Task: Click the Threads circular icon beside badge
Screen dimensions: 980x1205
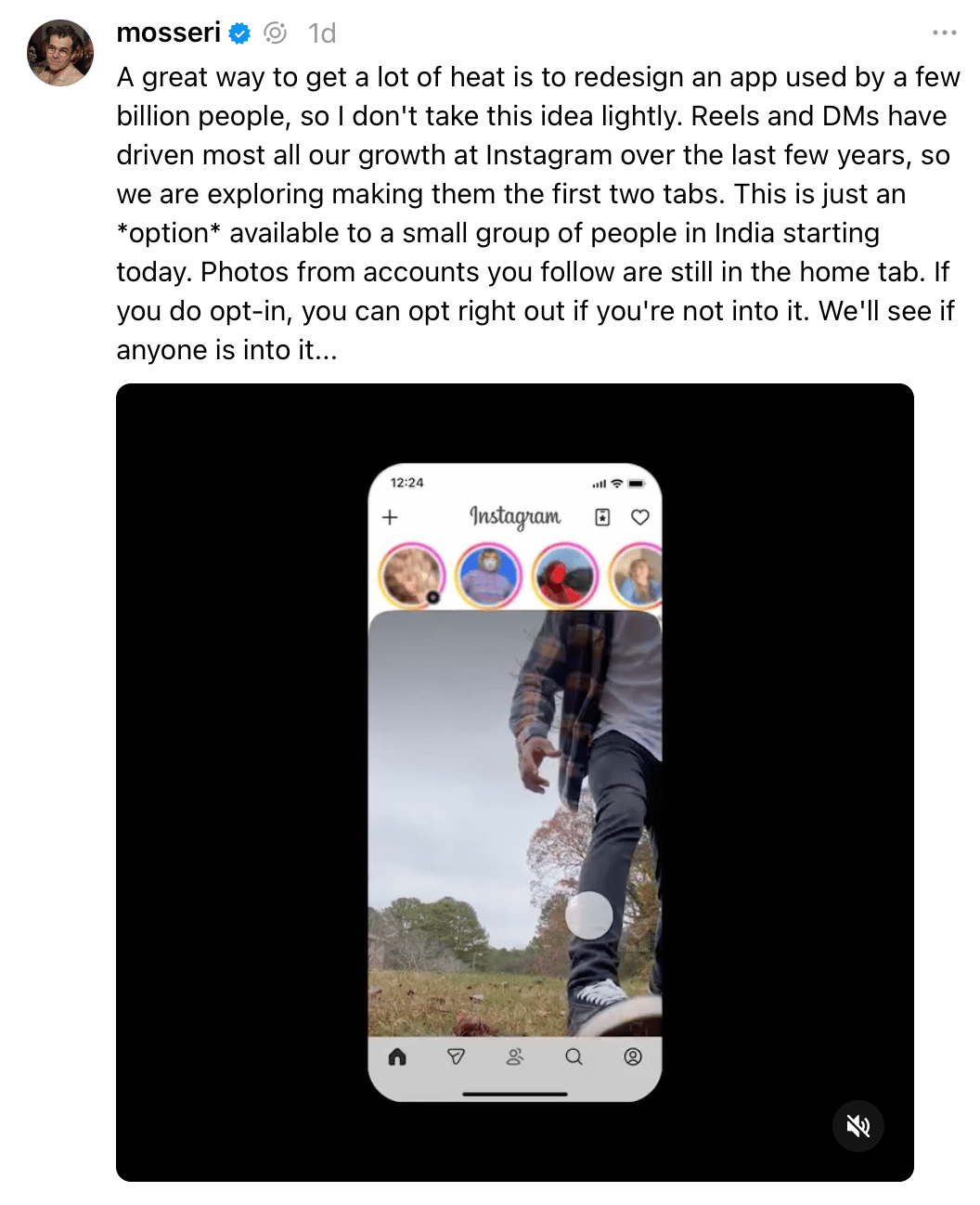Action: tap(276, 33)
